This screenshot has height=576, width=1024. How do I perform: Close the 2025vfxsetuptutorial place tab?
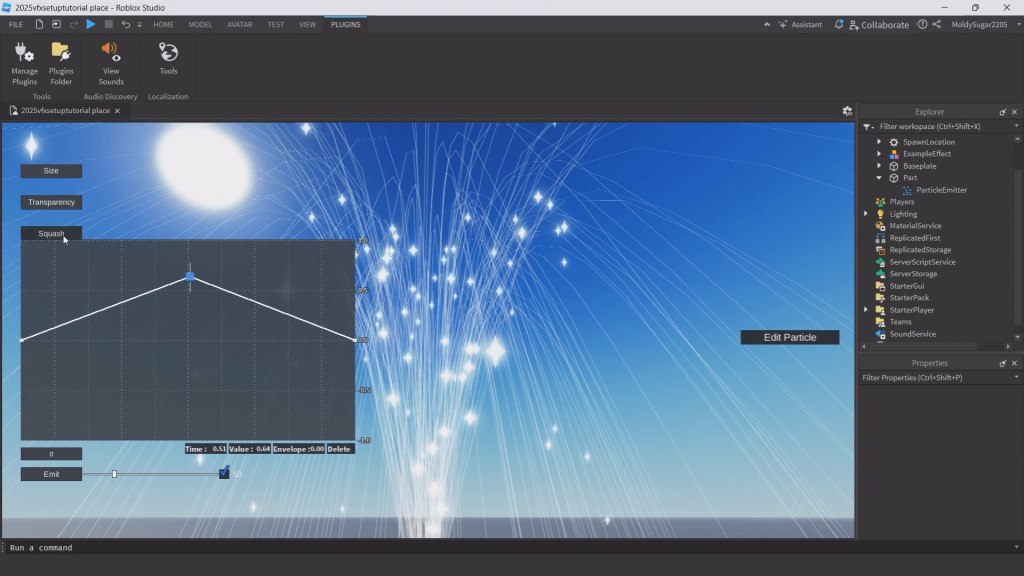click(118, 111)
